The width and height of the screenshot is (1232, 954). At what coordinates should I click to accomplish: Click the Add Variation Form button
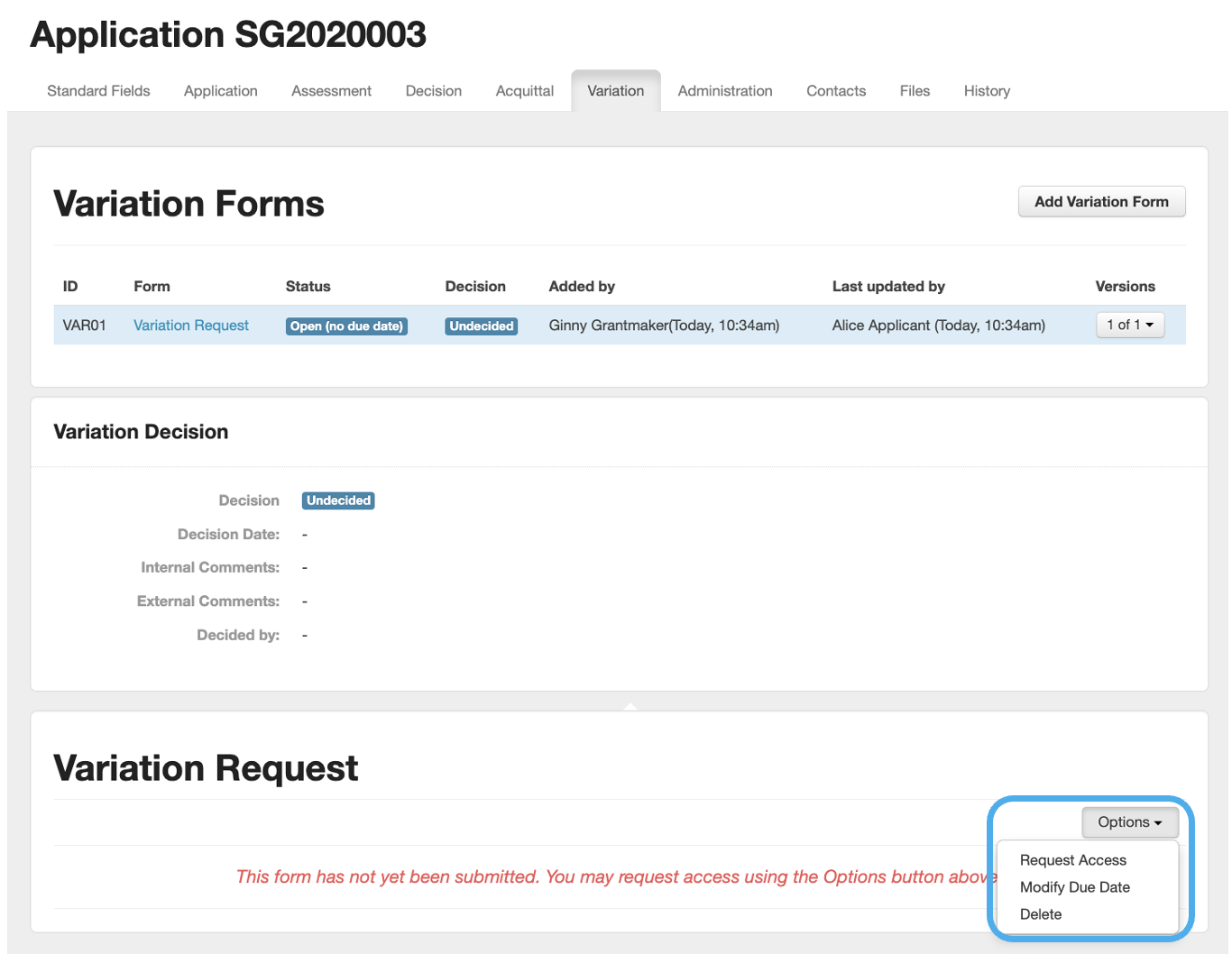[1100, 202]
